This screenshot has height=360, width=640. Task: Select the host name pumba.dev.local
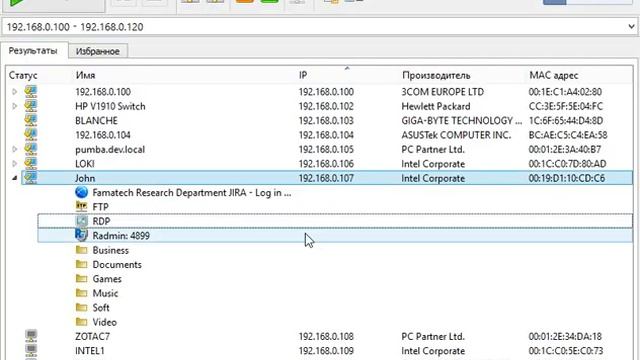[x=110, y=149]
